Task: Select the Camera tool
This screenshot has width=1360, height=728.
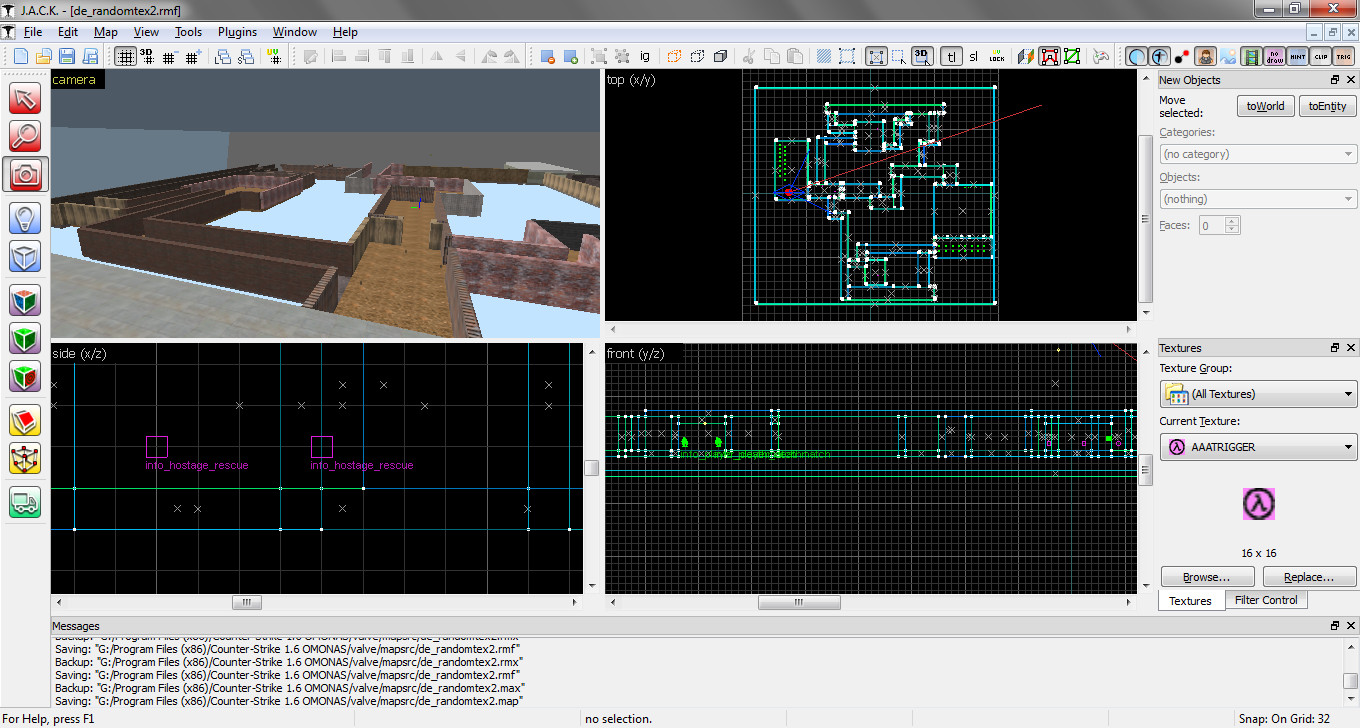Action: 25,176
